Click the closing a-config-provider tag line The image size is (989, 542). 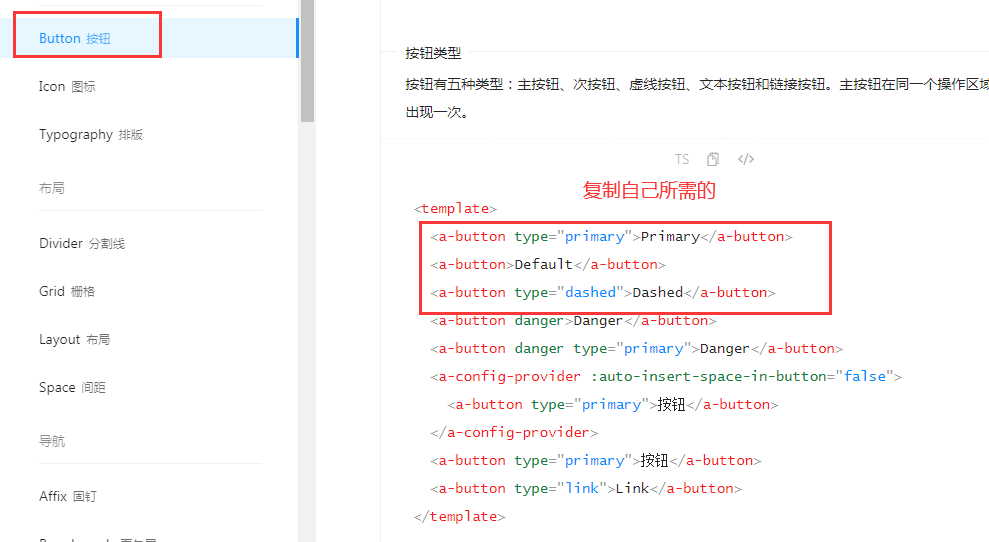(x=514, y=432)
